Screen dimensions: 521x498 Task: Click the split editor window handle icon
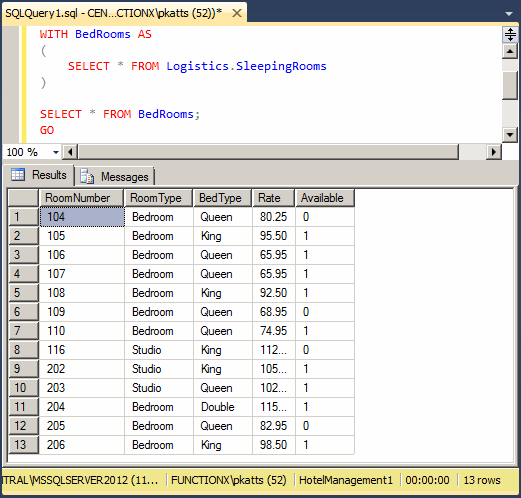tap(510, 34)
